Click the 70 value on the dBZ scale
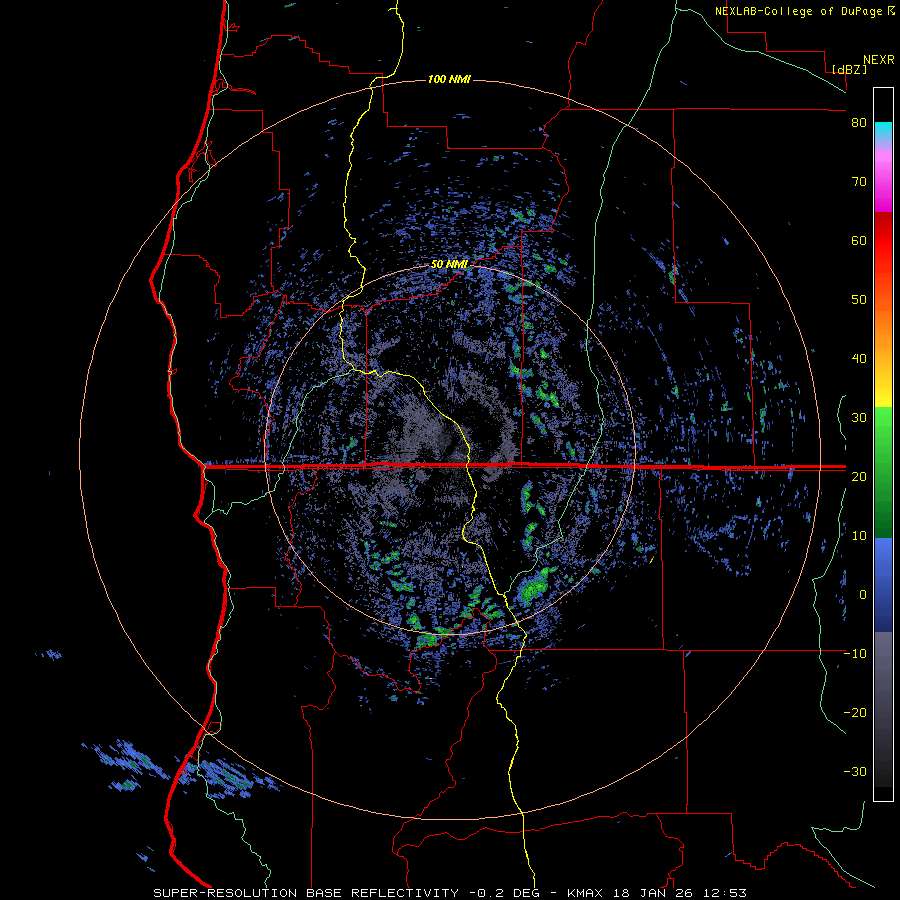Screen dimensions: 900x900 click(859, 181)
